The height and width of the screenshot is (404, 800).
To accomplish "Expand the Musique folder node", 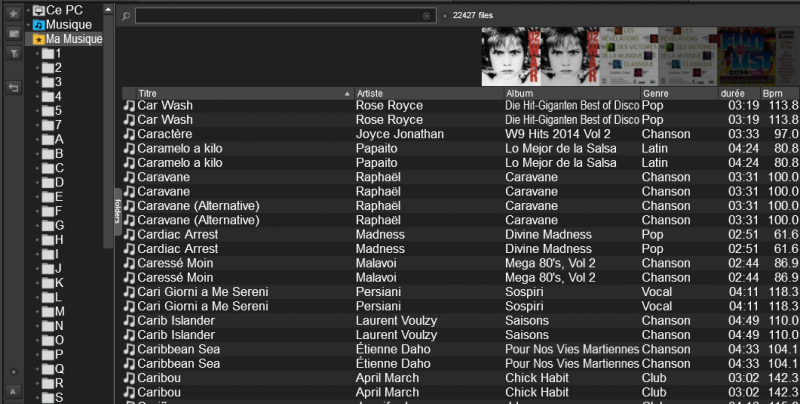I will coord(28,24).
